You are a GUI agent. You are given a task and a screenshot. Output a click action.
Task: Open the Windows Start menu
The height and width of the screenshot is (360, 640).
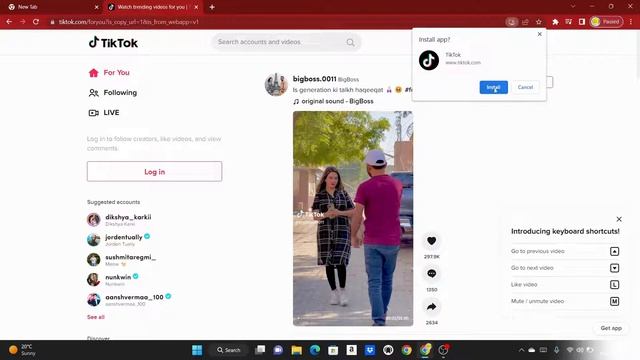tap(197, 350)
